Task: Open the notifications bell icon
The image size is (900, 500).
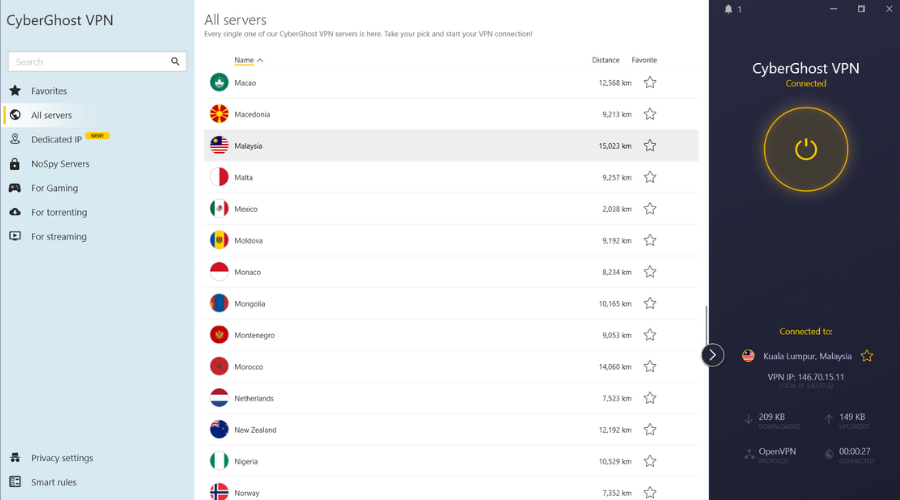Action: click(728, 9)
